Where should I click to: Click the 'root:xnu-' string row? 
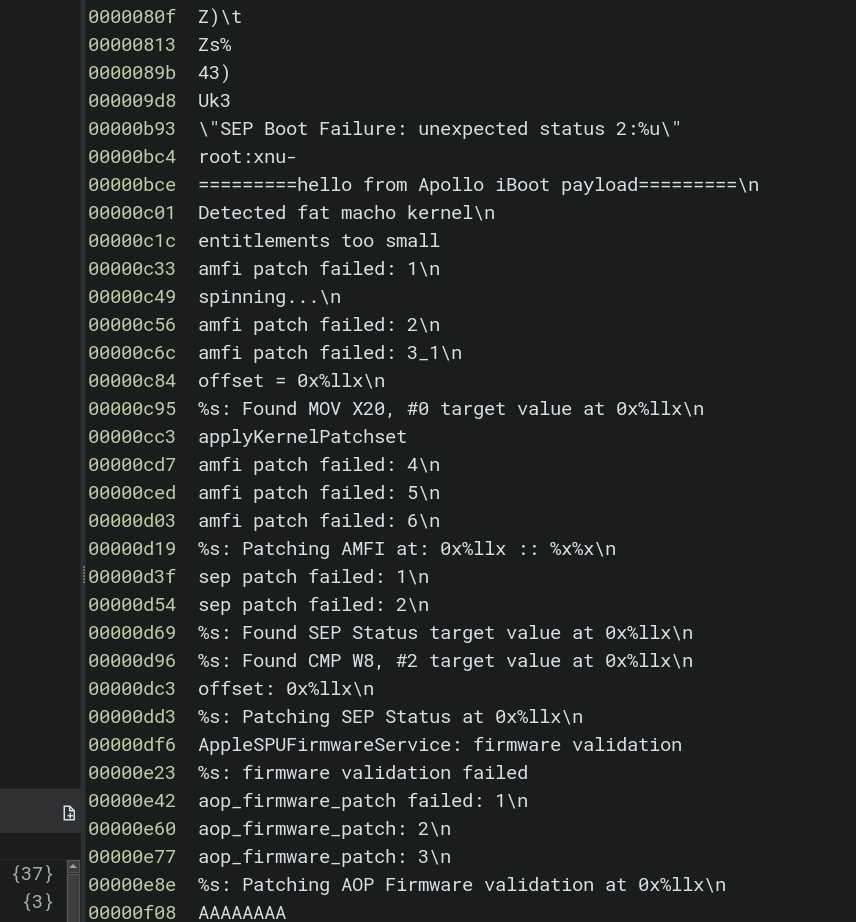[247, 157]
